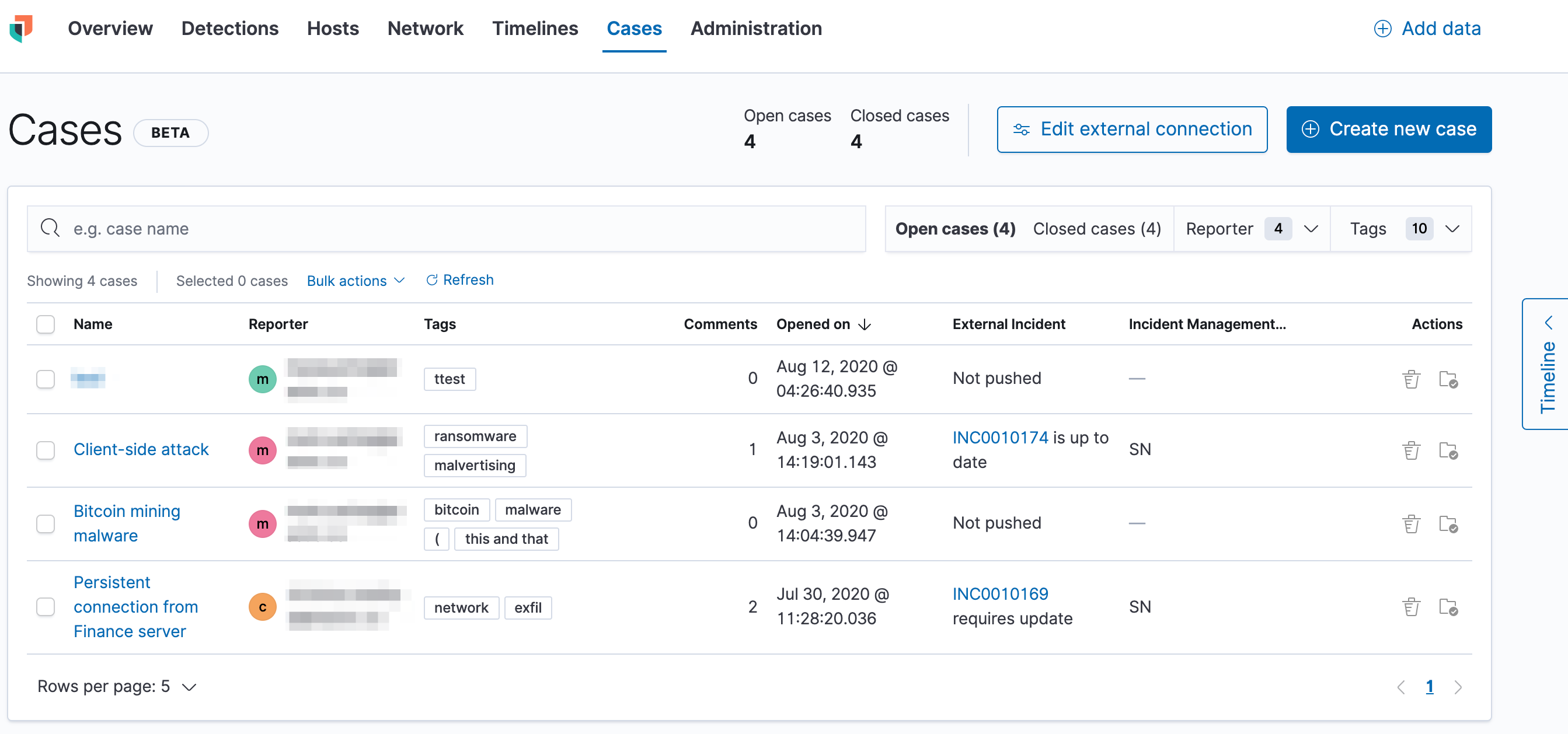Select the checkbox for the Bitcoin mining malware case
The image size is (1568, 734).
click(45, 523)
